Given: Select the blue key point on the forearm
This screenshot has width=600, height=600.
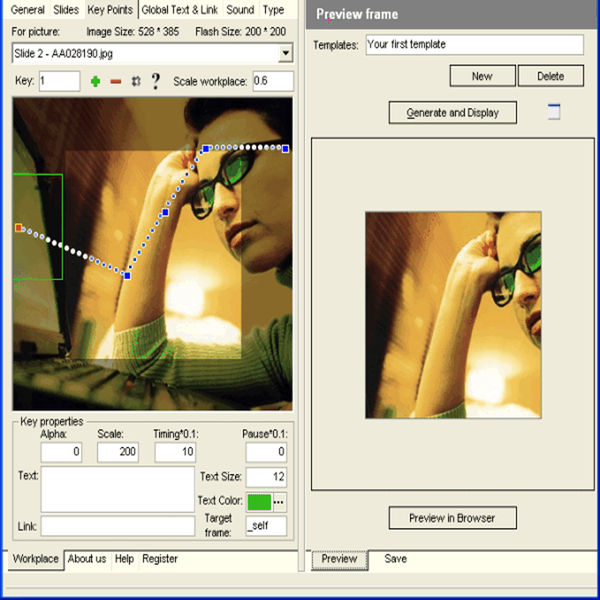Looking at the screenshot, I should [165, 212].
